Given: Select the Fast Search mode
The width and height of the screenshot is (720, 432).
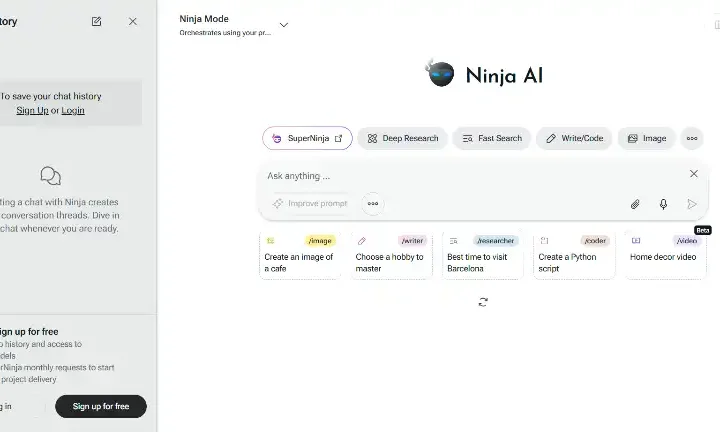Looking at the screenshot, I should [492, 138].
